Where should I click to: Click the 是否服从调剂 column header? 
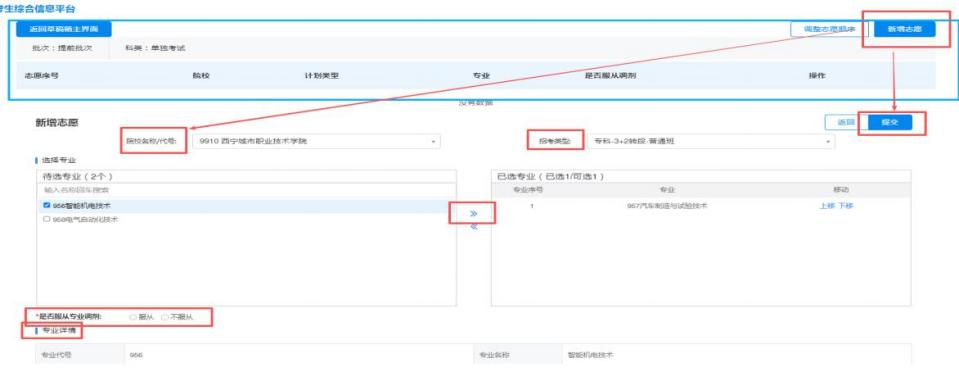pyautogui.click(x=610, y=75)
